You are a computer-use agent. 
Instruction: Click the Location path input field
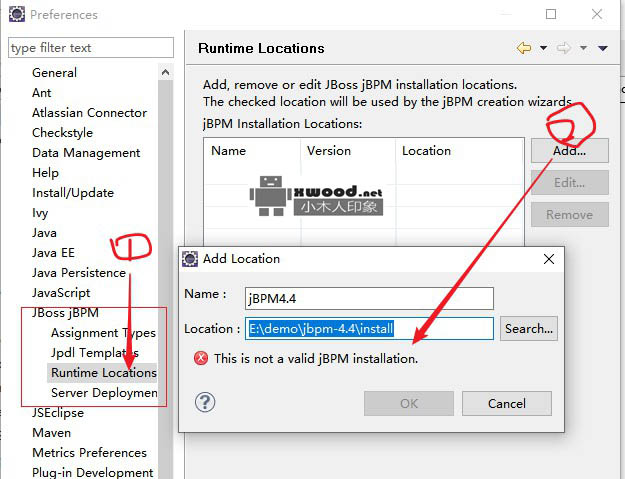tap(369, 329)
